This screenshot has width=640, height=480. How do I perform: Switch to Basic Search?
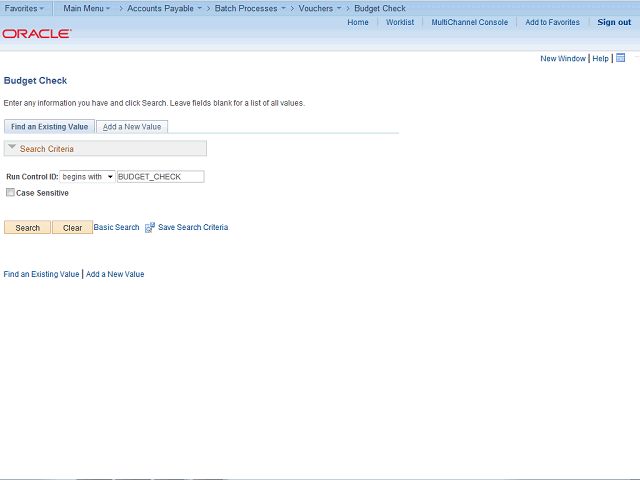116,227
